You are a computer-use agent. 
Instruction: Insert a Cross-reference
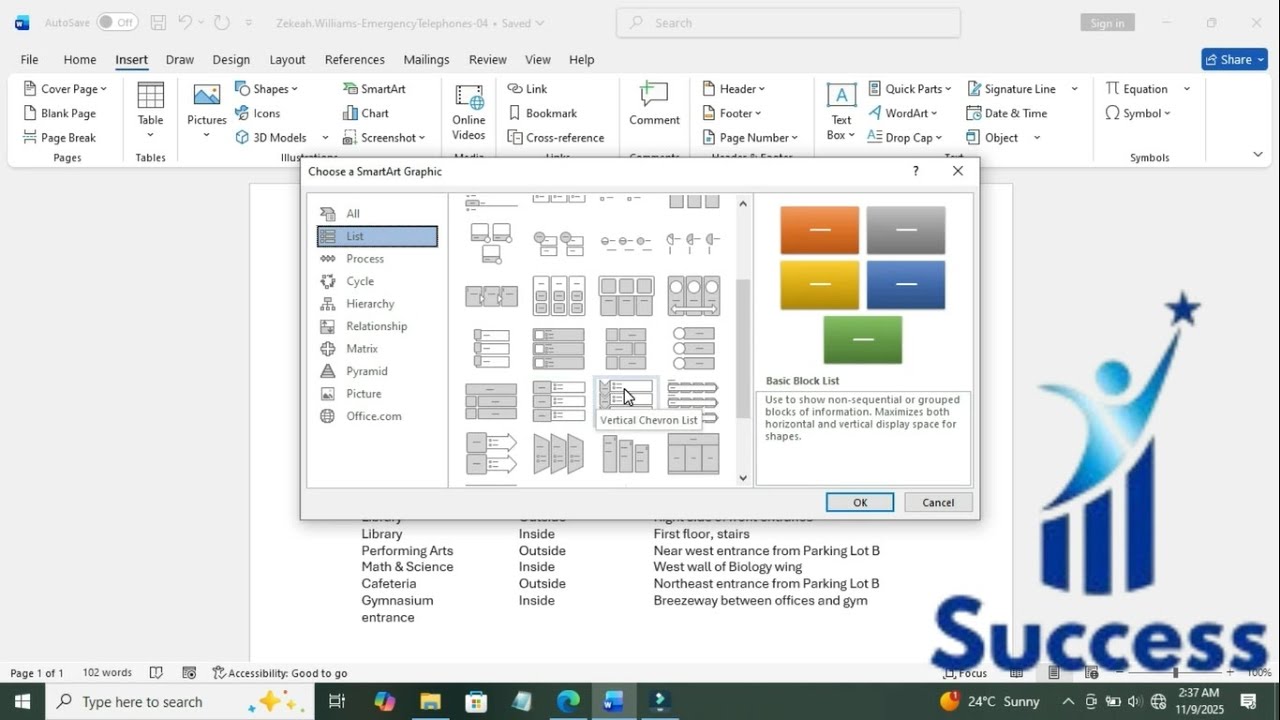[x=555, y=137]
